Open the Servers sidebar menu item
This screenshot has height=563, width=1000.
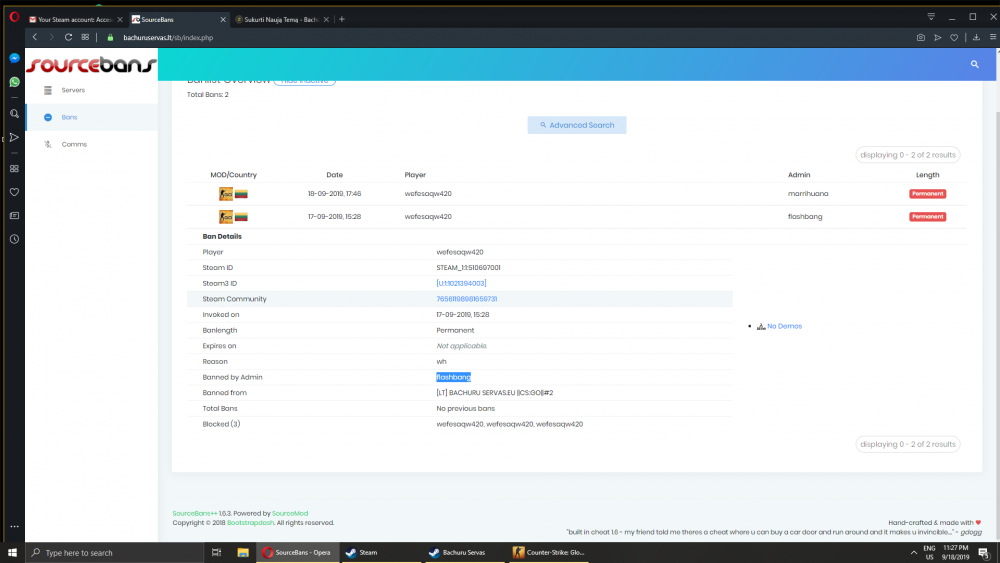point(73,90)
